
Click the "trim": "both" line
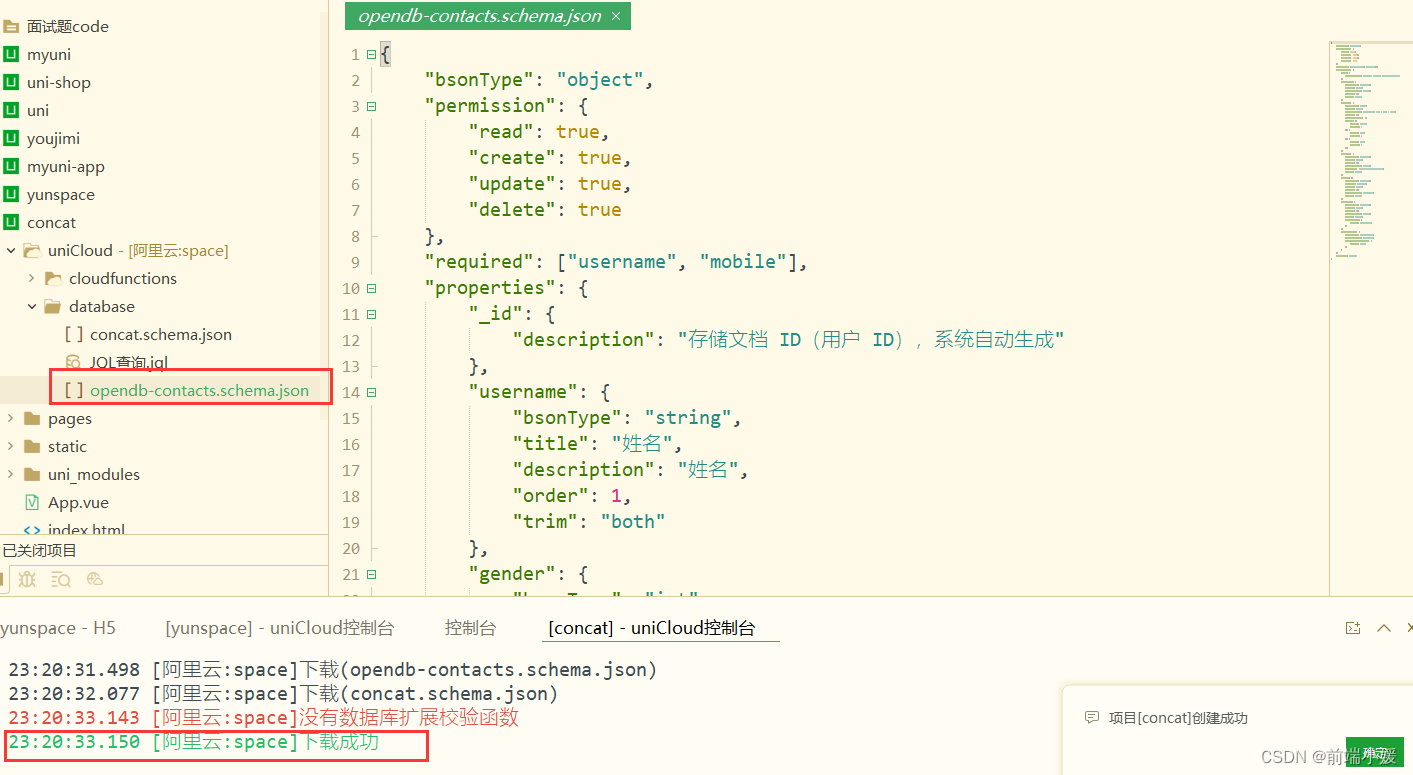588,522
